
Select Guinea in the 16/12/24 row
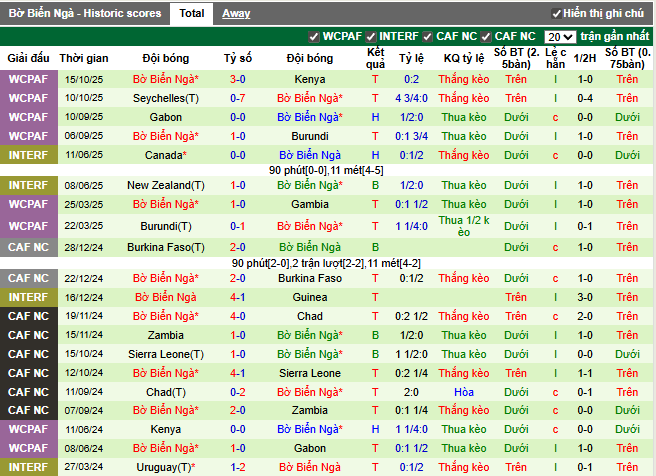pos(310,297)
